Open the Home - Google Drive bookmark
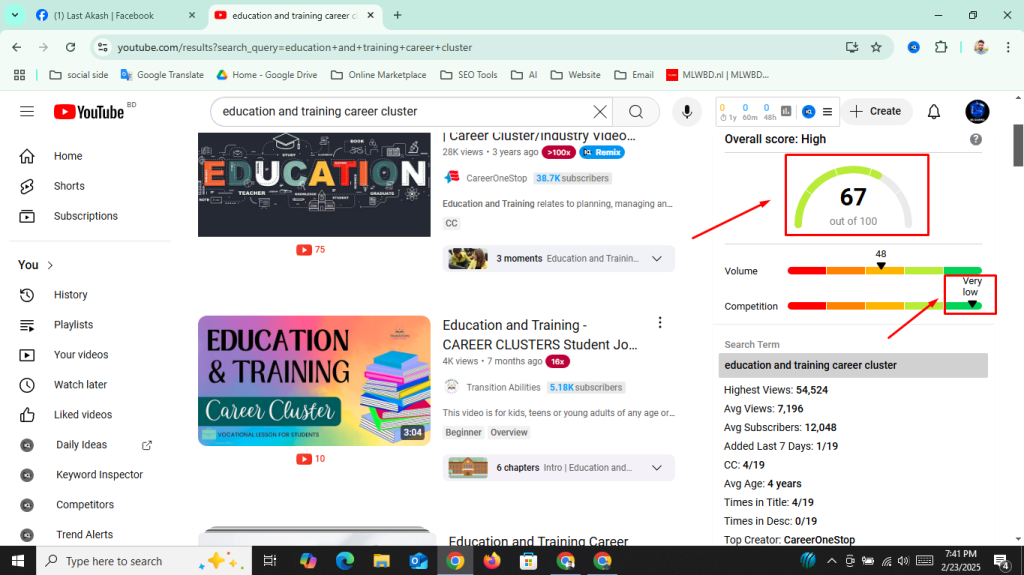 pyautogui.click(x=266, y=75)
